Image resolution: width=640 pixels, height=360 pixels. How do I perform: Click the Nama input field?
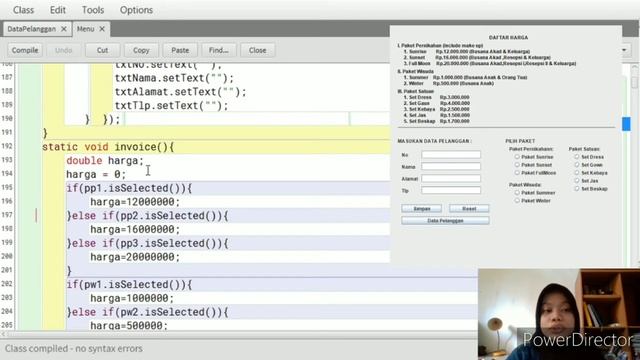click(x=451, y=167)
